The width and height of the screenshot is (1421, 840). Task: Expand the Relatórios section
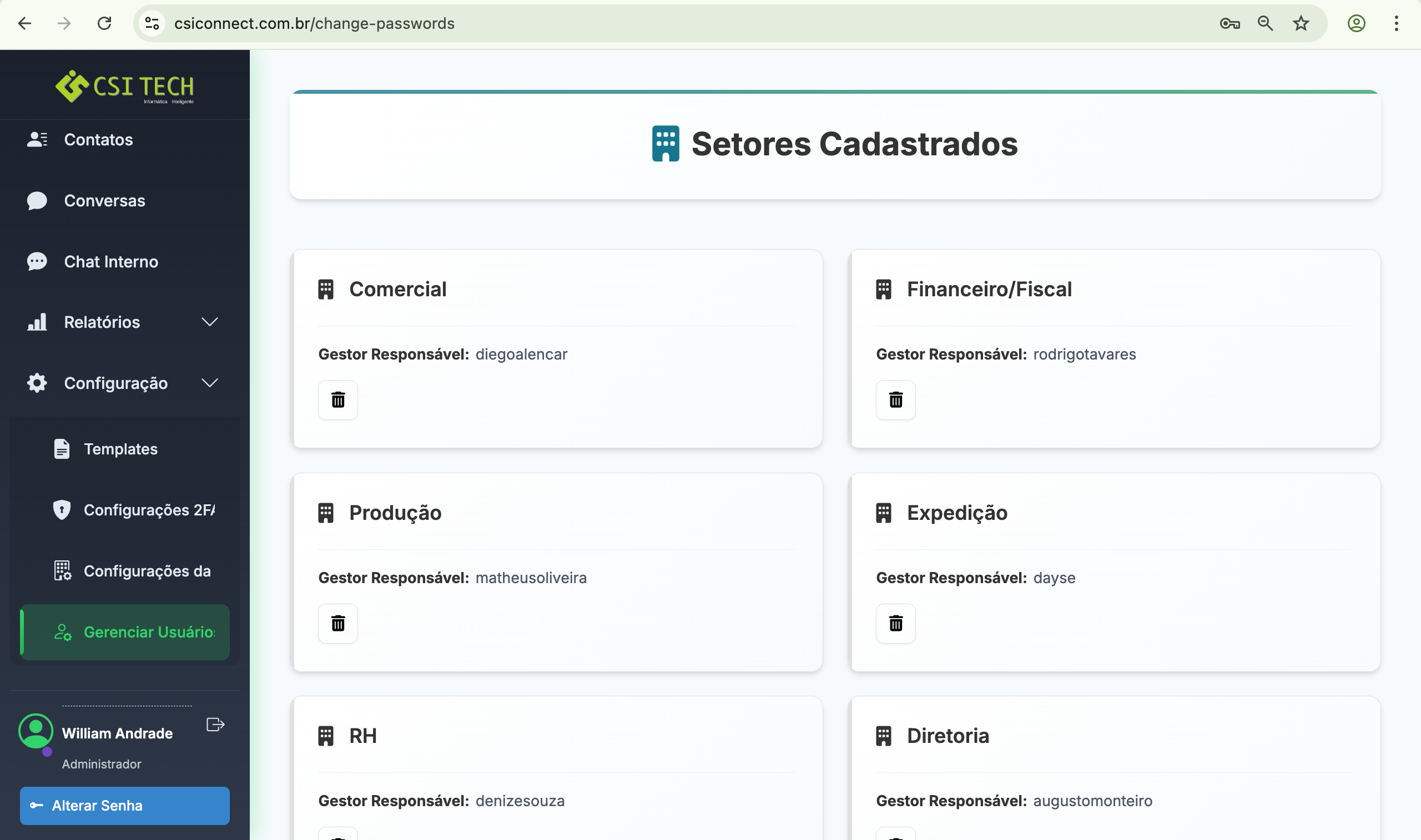click(209, 321)
